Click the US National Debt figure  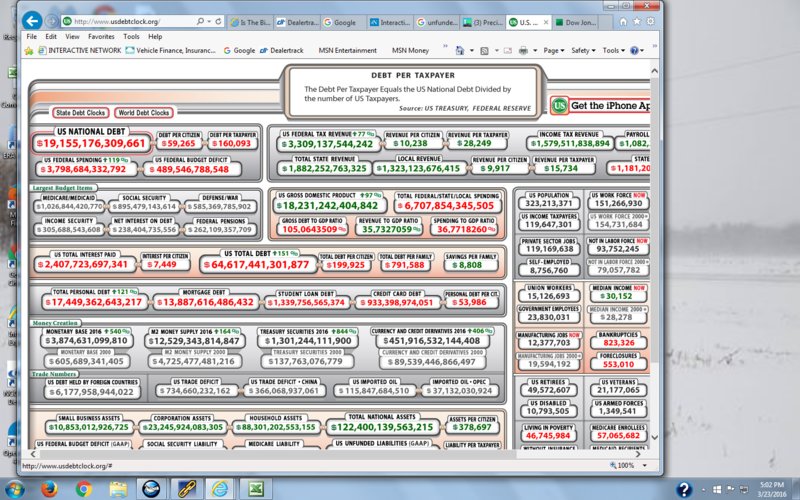[x=91, y=143]
